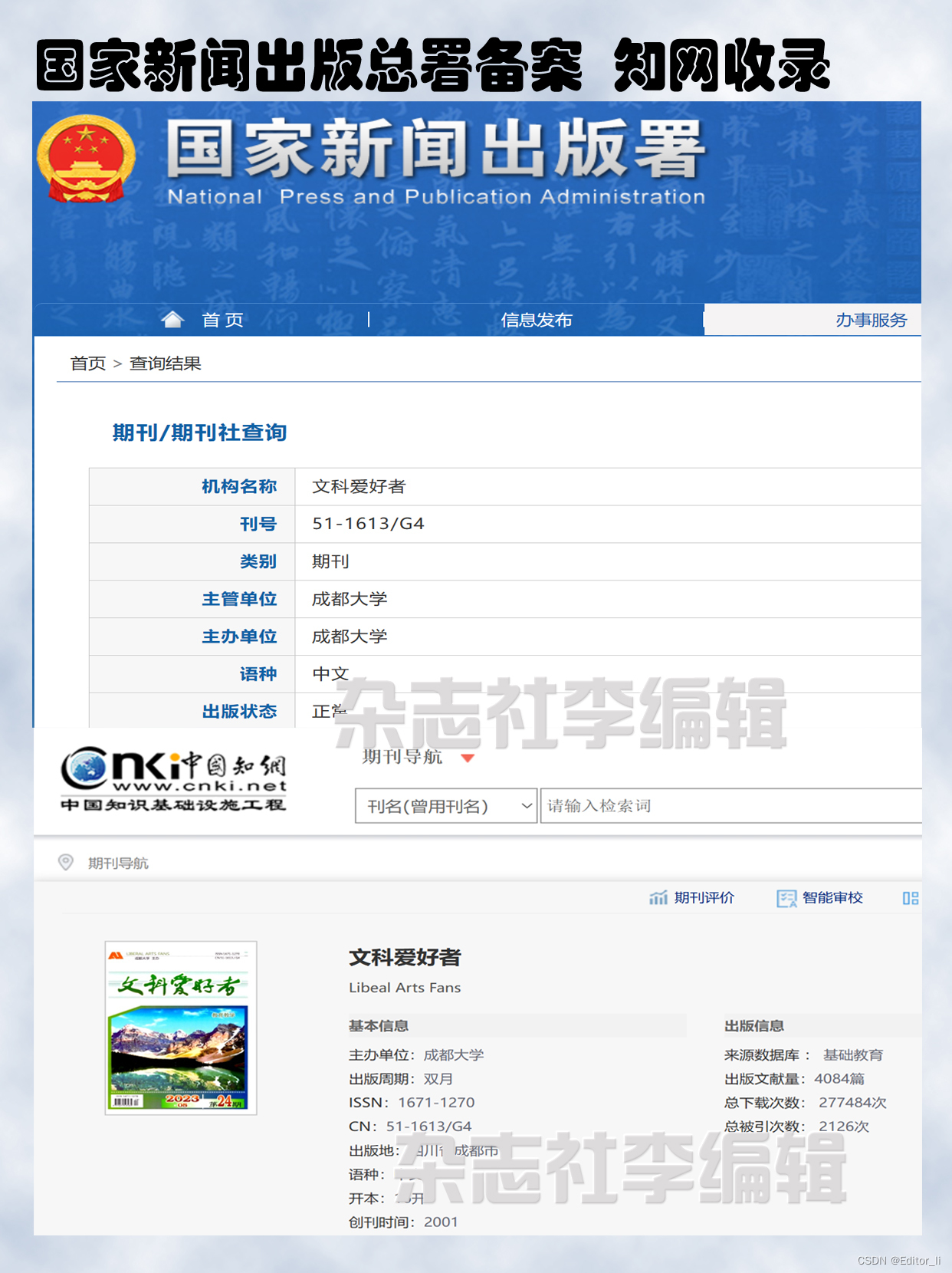Click 成都大学 in the 主管单位 row
952x1273 pixels.
pyautogui.click(x=350, y=599)
